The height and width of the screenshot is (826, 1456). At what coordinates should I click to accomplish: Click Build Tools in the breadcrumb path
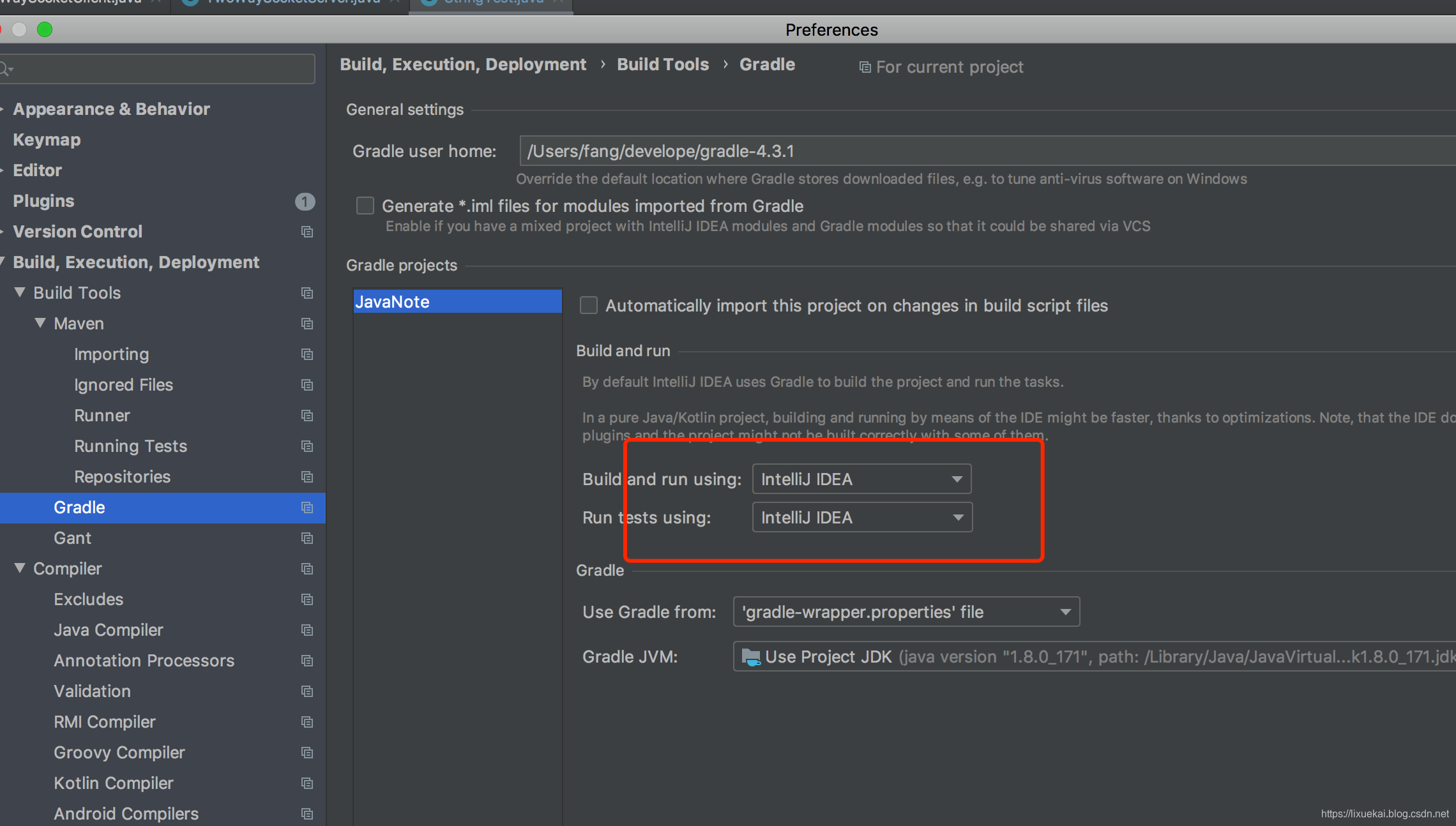pos(662,64)
